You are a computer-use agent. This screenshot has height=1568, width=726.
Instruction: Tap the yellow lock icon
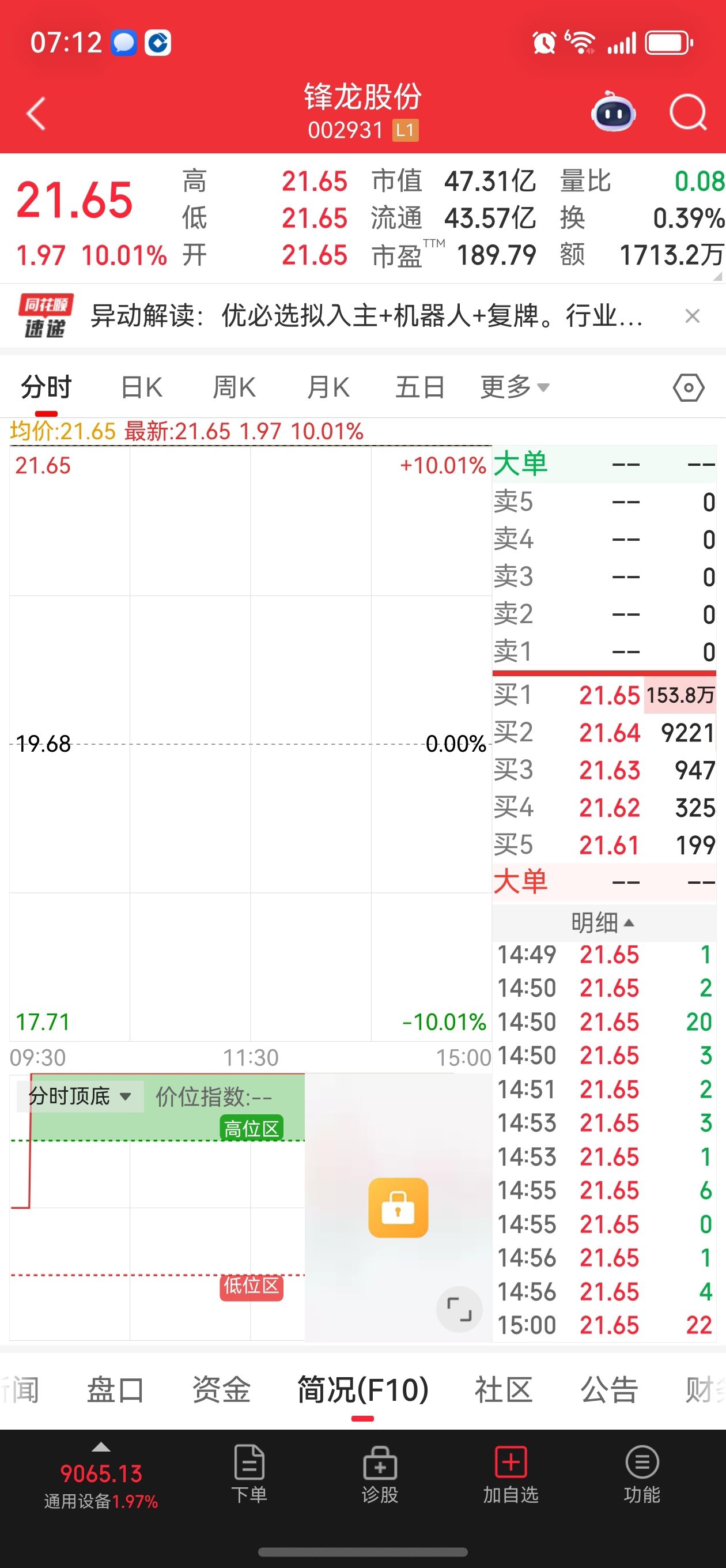[398, 1208]
